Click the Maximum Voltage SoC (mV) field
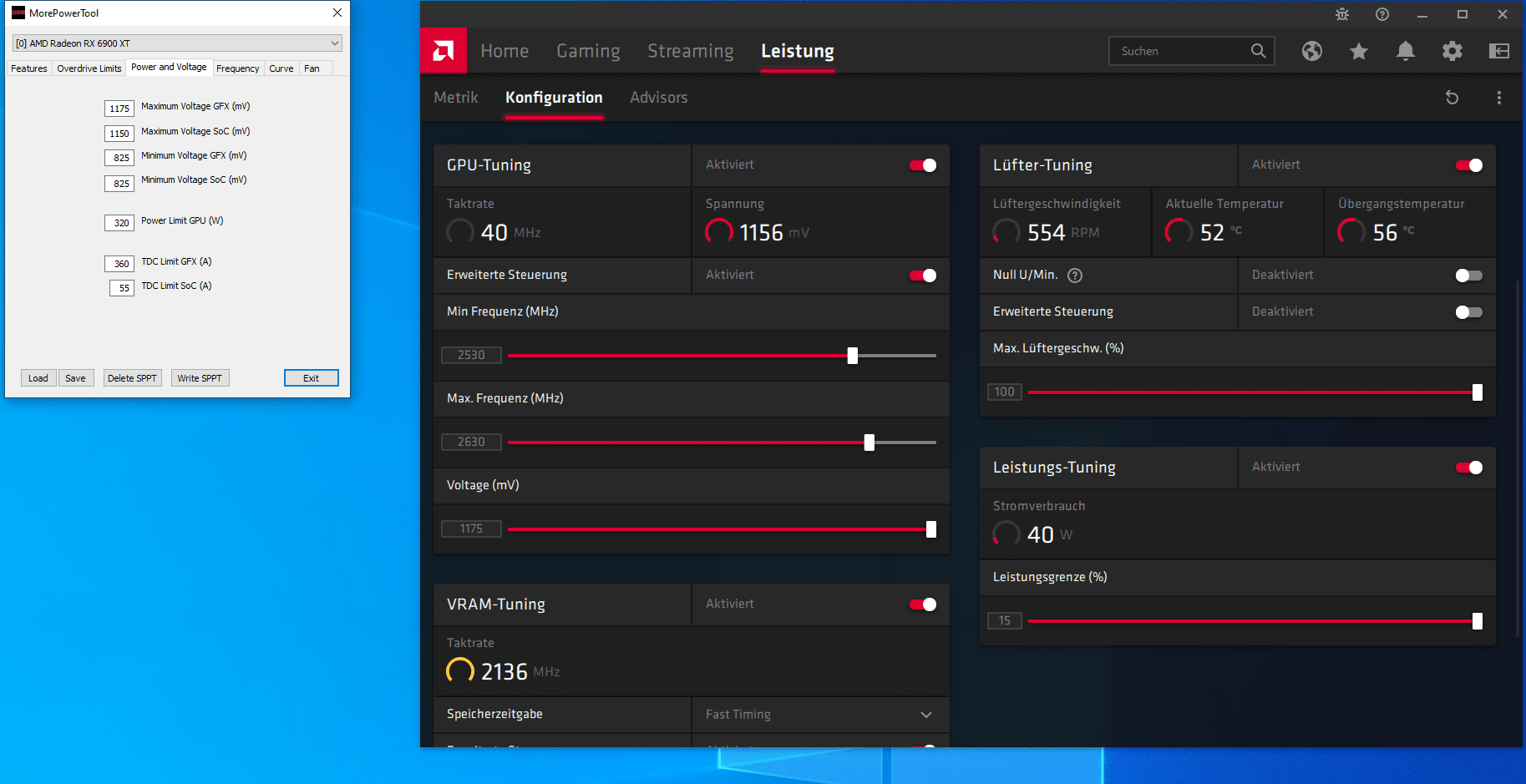 (119, 134)
